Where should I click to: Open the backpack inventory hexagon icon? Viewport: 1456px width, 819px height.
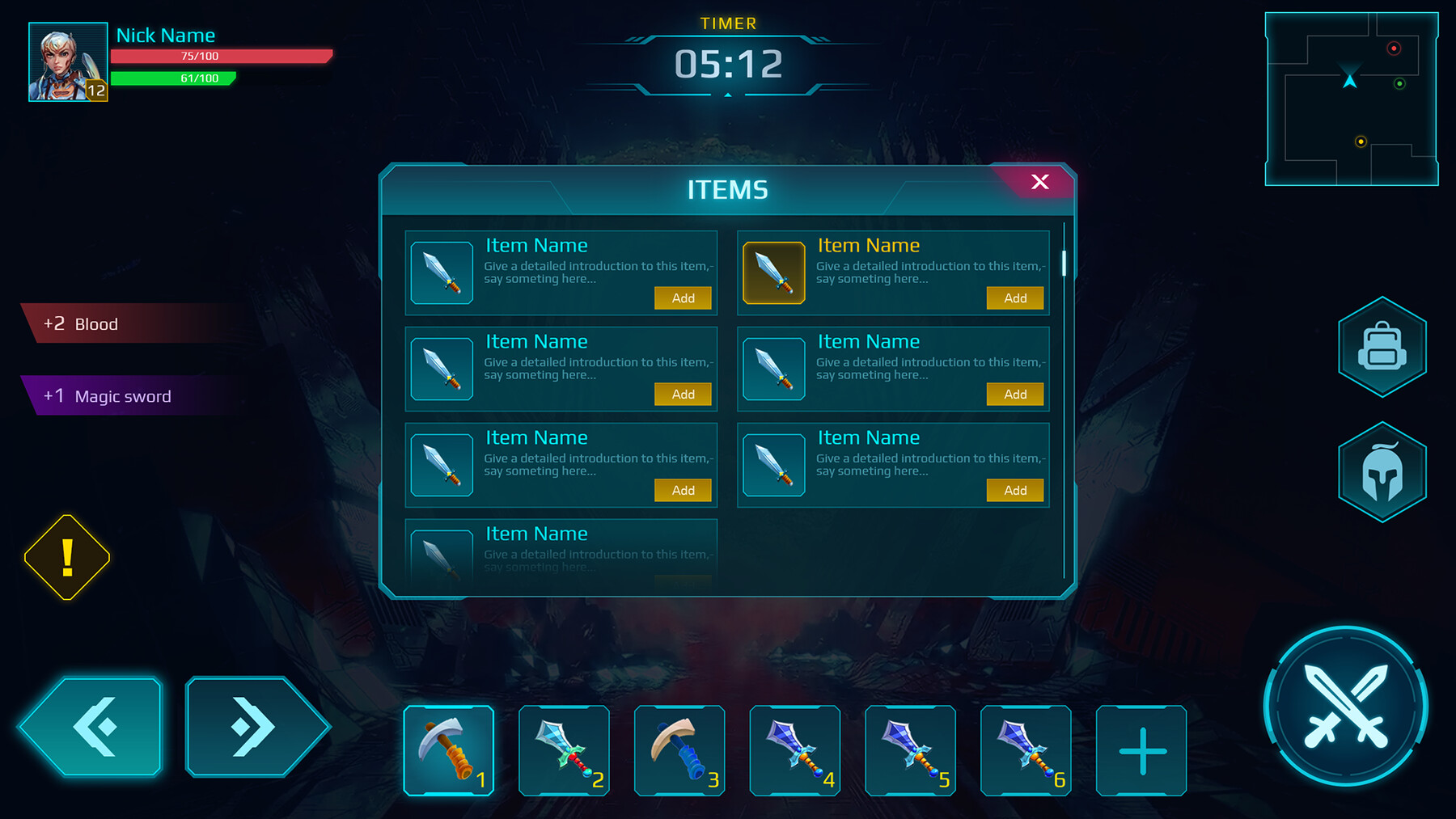tap(1382, 347)
